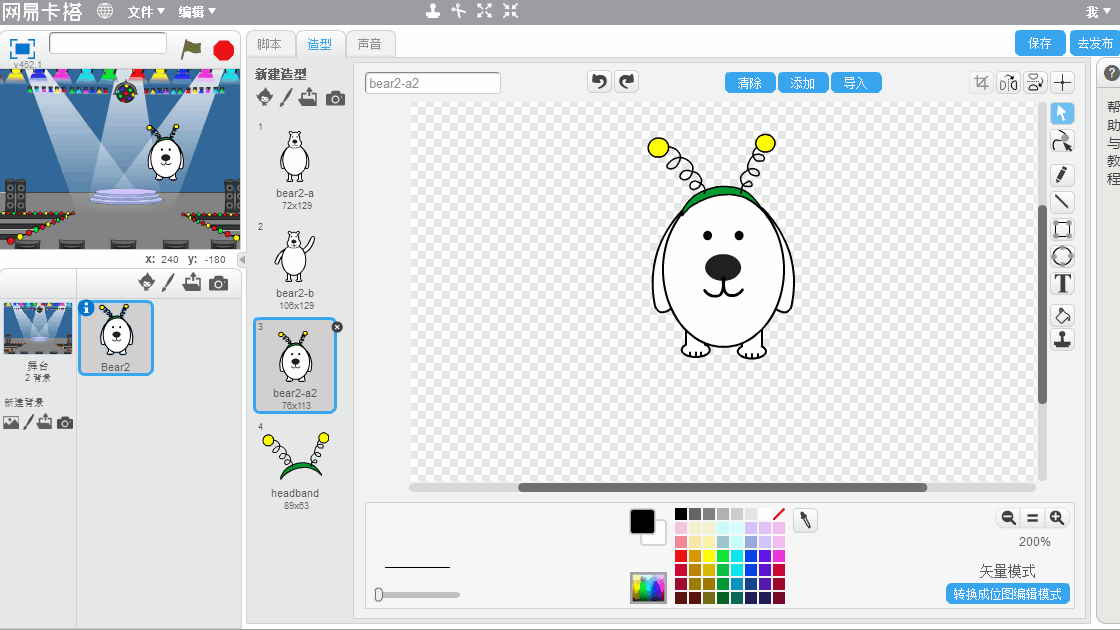1120x630 pixels.
Task: Select the paint bucket fill tool
Action: coord(1062,315)
